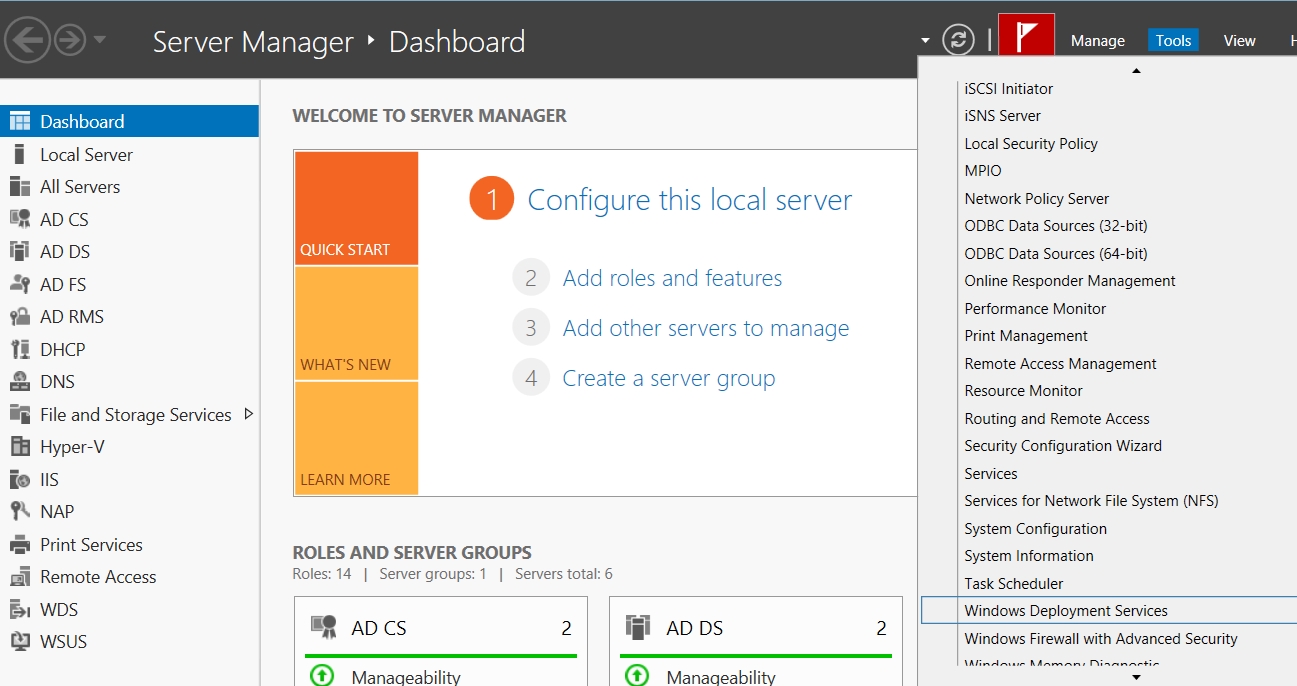This screenshot has width=1297, height=686.
Task: Open the dropdown arrow left of refresh
Action: [926, 41]
